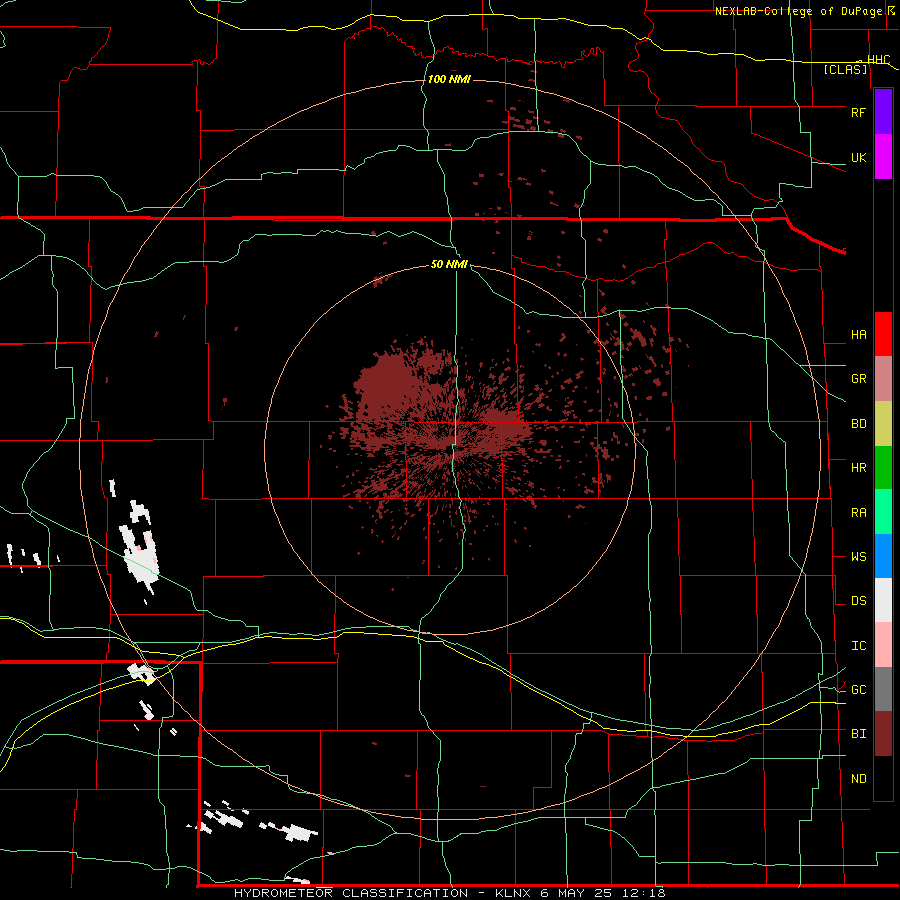Click the 100 NMI range ring label
The height and width of the screenshot is (900, 900).
[449, 79]
